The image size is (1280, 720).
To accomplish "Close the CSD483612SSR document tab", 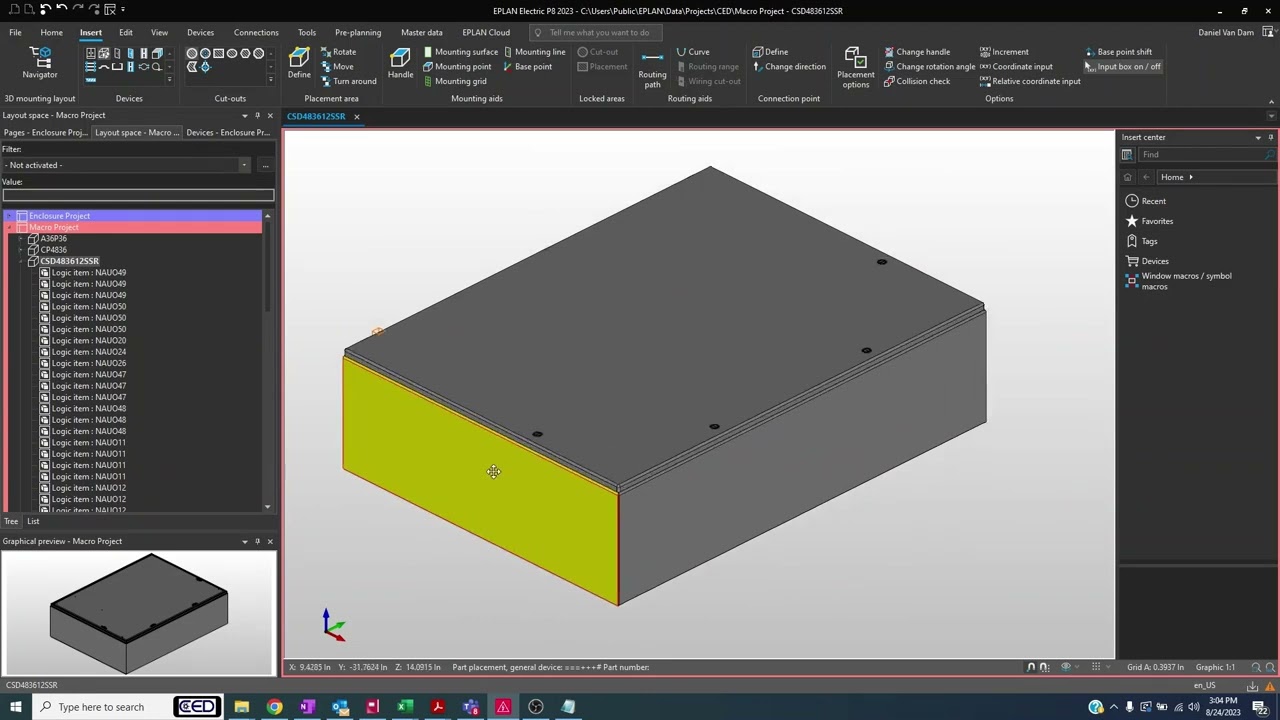I will [x=356, y=117].
